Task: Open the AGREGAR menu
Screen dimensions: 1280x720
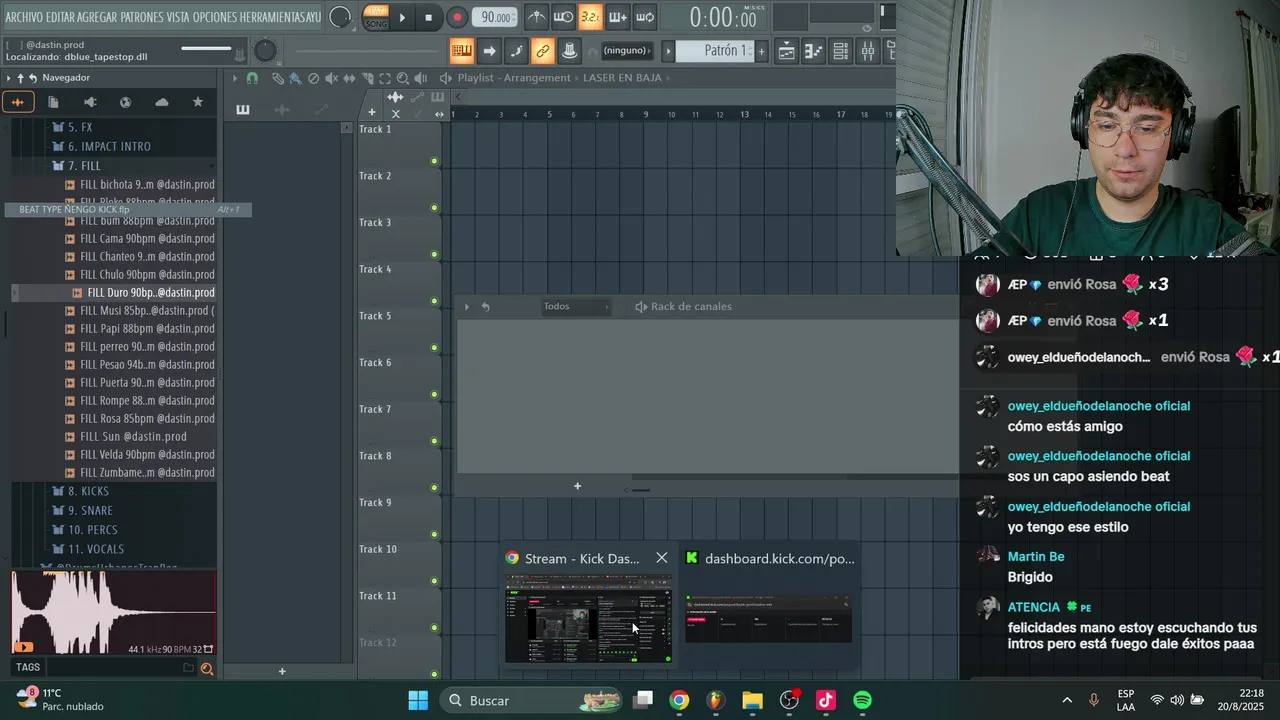Action: 98,17
